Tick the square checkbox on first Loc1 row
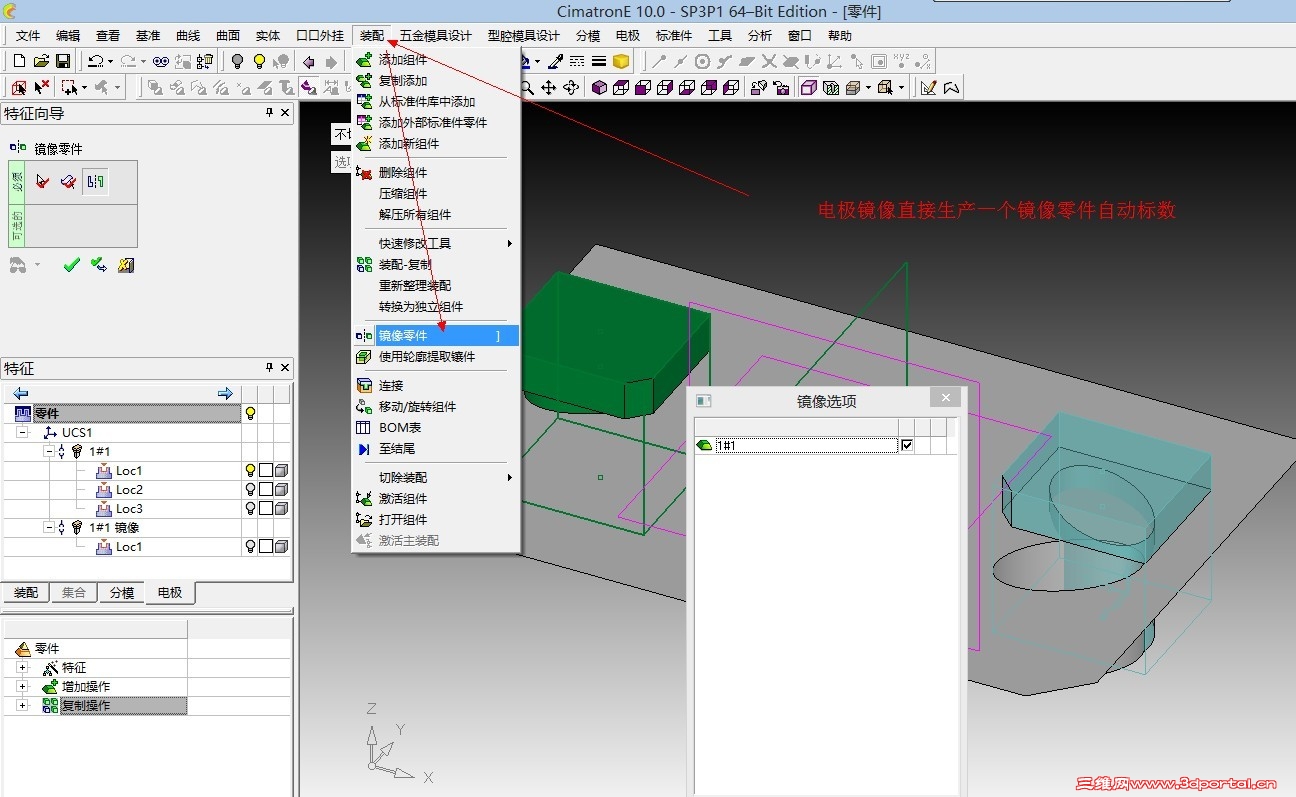Screen dimensions: 1296x797 pyautogui.click(x=266, y=470)
